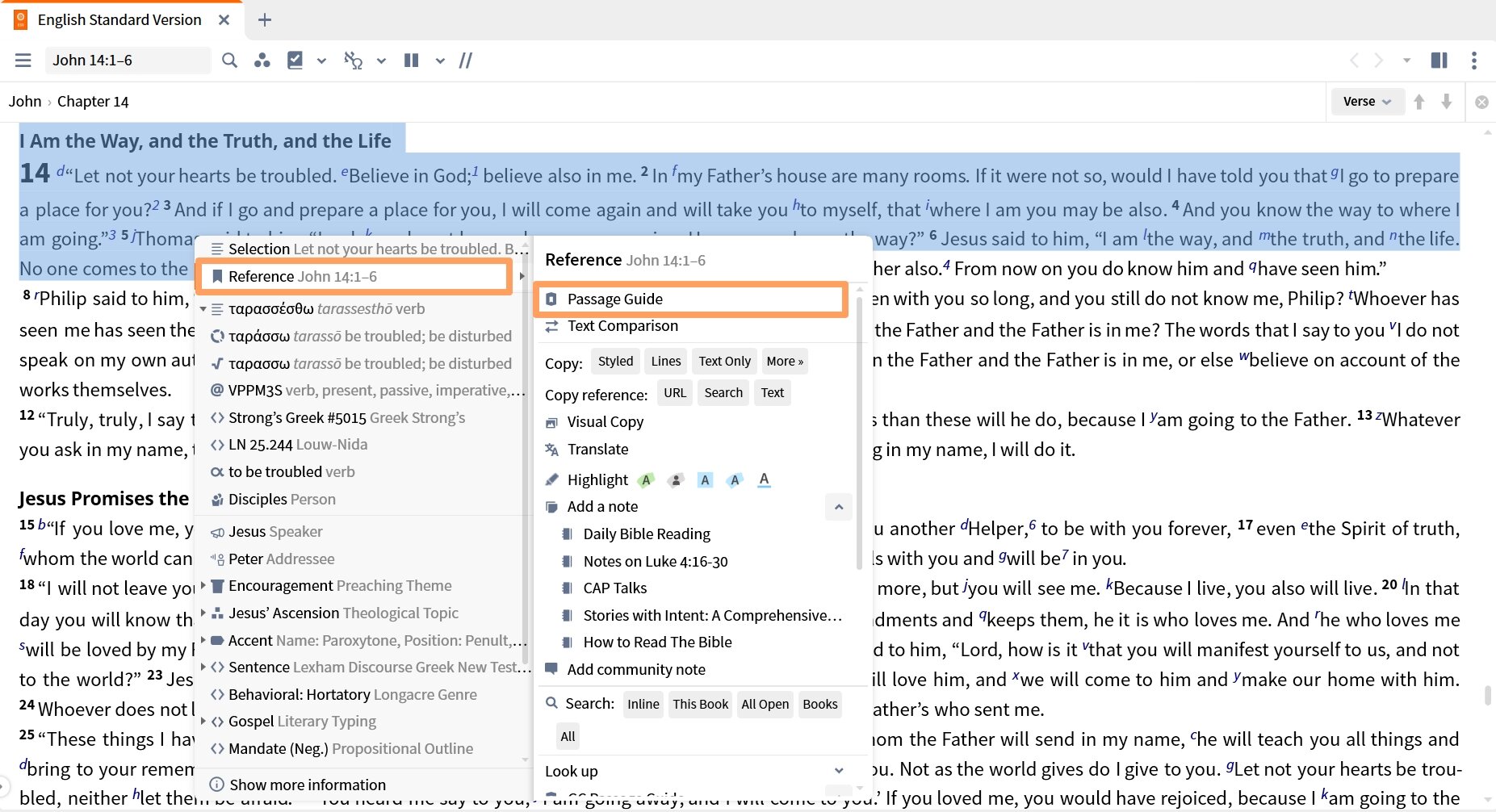Apply the green highlighter swatch
This screenshot has width=1496, height=812.
(646, 480)
